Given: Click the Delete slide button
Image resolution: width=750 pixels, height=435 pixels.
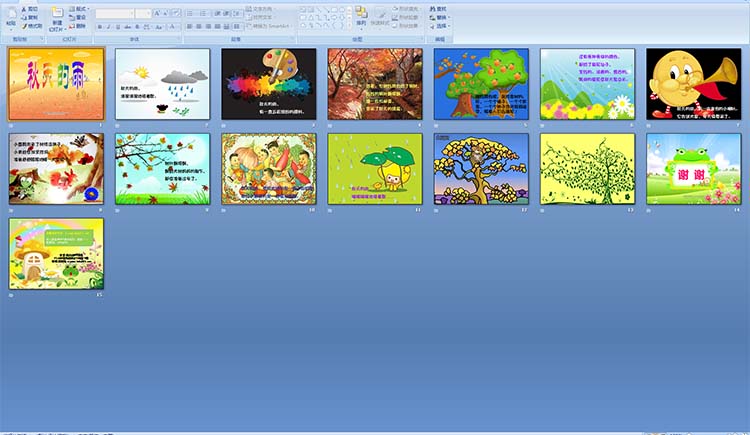Looking at the screenshot, I should (x=77, y=26).
